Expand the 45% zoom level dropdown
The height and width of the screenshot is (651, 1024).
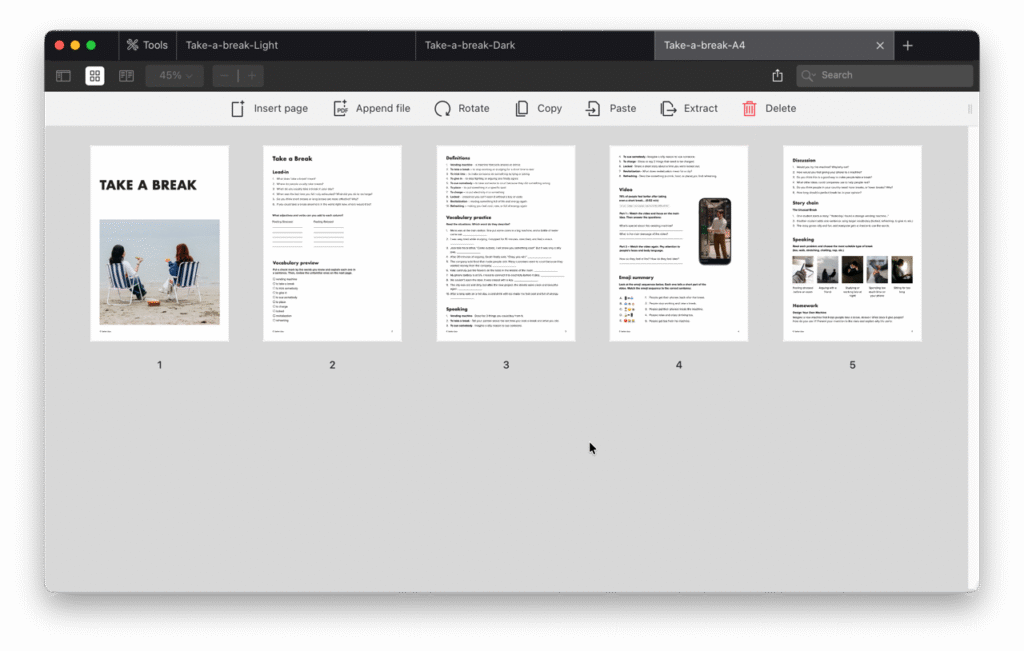pyautogui.click(x=175, y=75)
